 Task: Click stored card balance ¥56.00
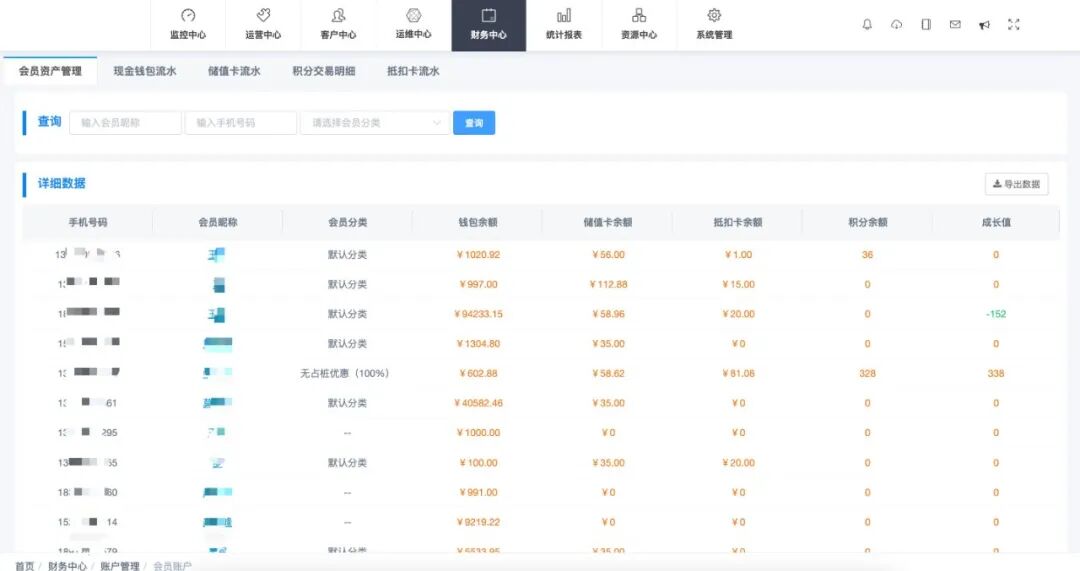(x=608, y=255)
